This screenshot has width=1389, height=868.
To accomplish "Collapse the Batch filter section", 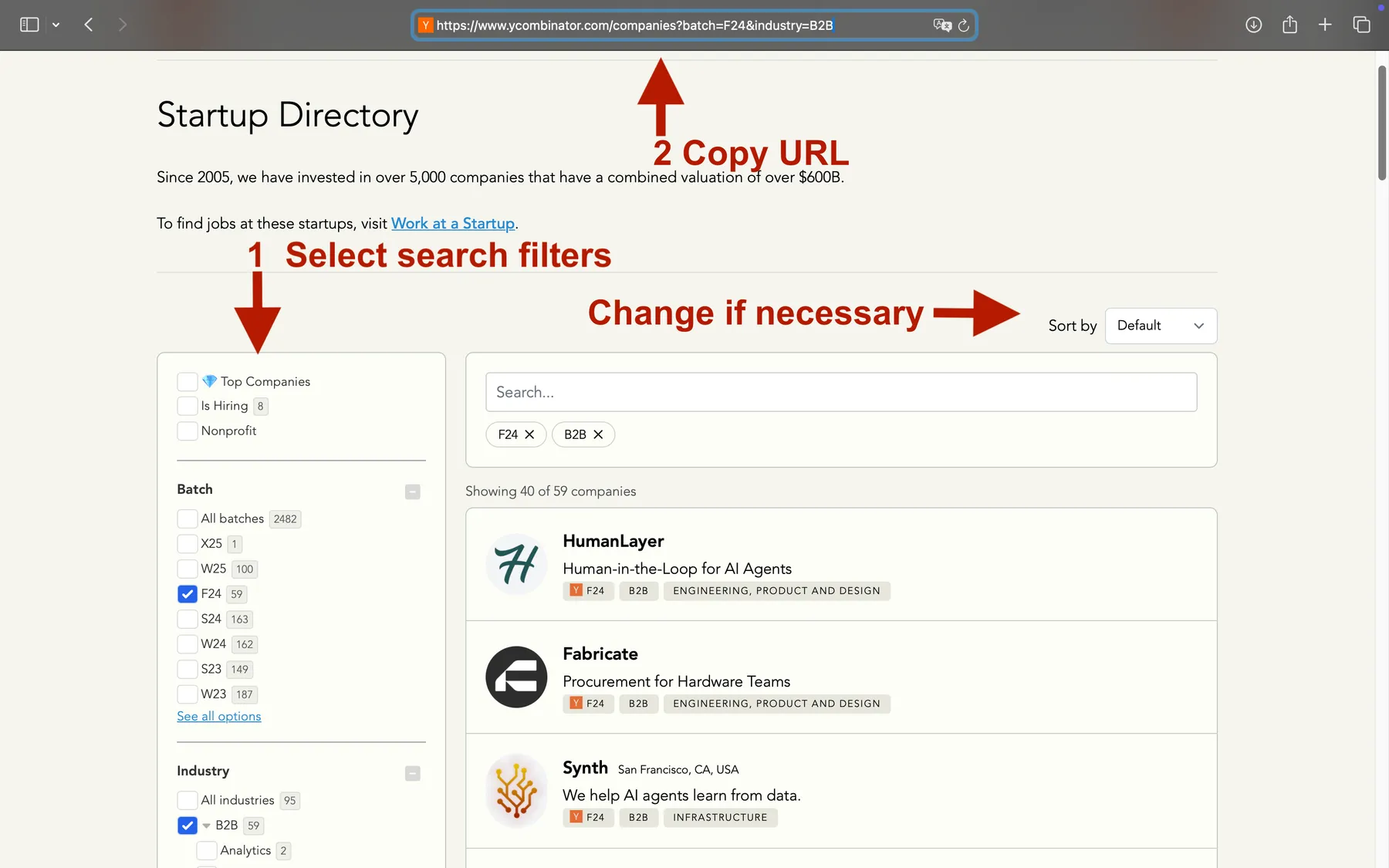I will click(413, 491).
